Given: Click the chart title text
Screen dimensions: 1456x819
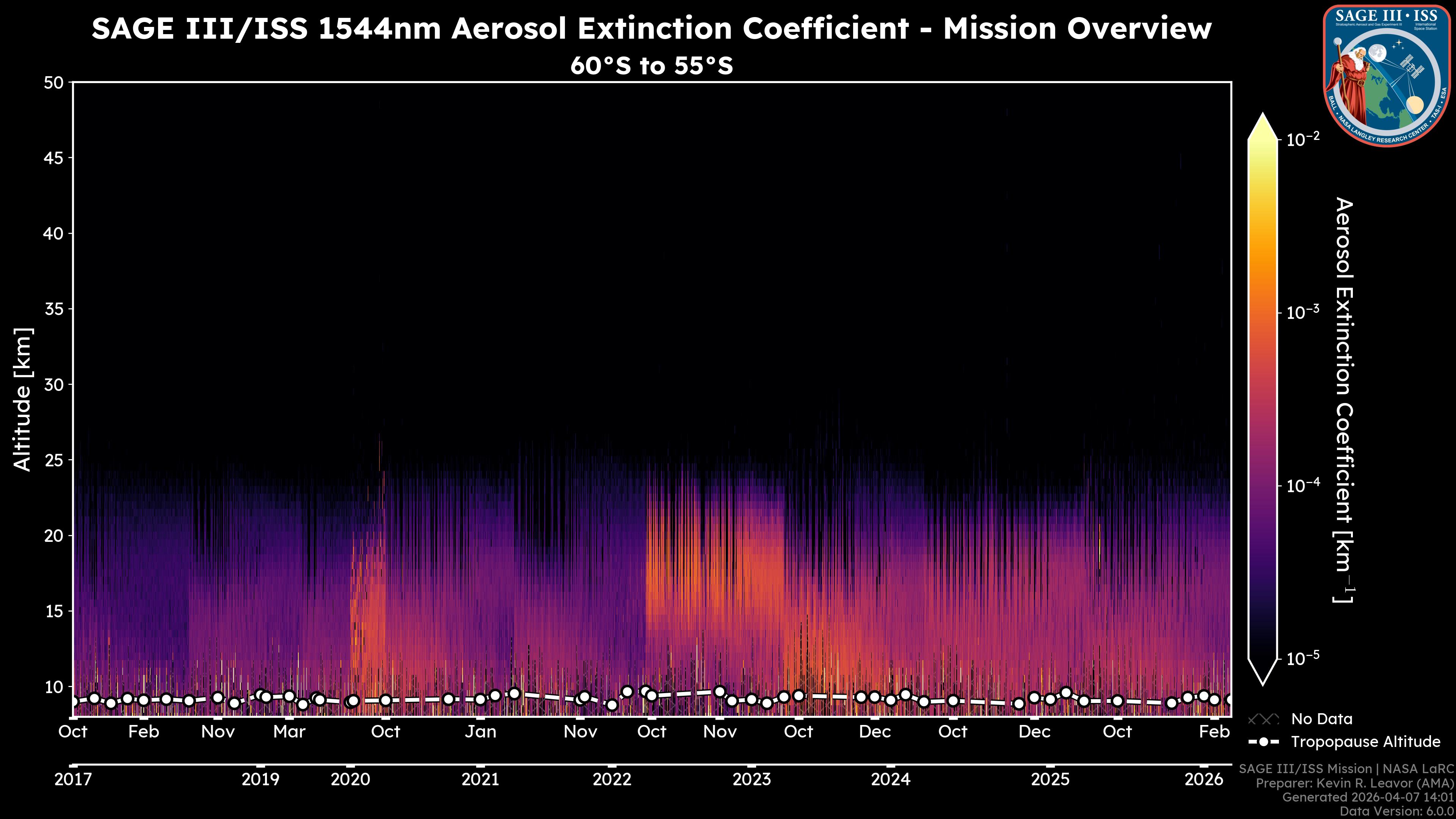Looking at the screenshot, I should [651, 28].
